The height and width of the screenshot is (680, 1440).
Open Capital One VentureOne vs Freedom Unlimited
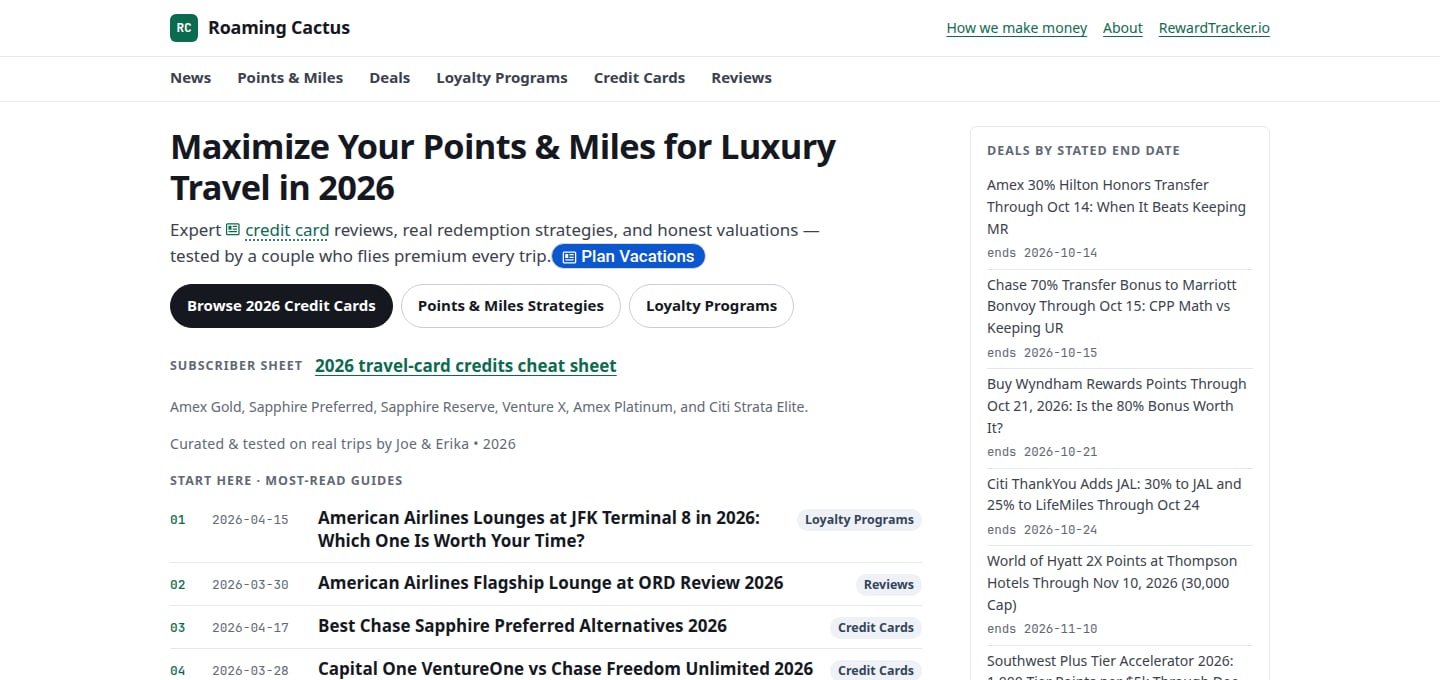click(565, 669)
